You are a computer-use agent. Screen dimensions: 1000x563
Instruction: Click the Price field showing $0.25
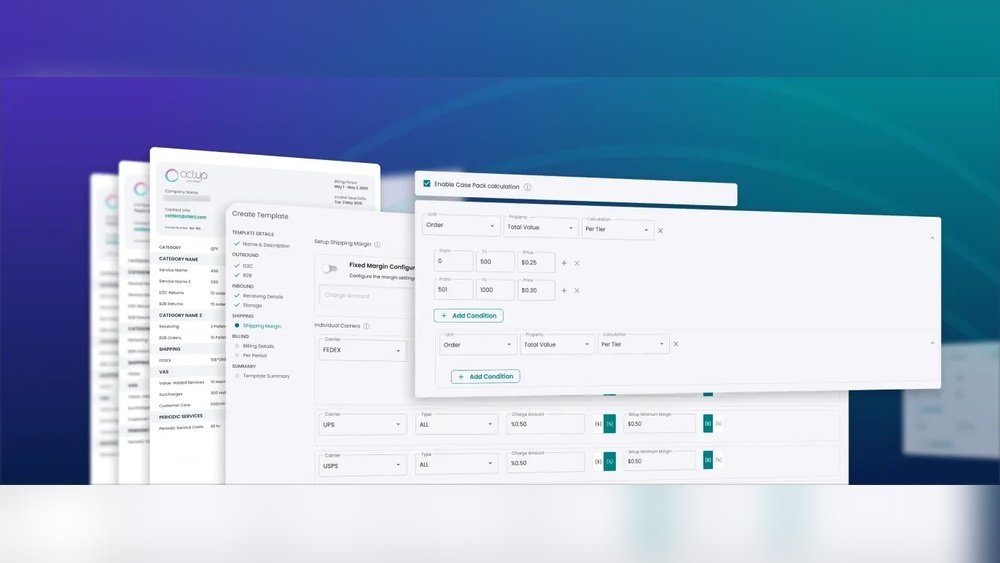click(x=536, y=262)
